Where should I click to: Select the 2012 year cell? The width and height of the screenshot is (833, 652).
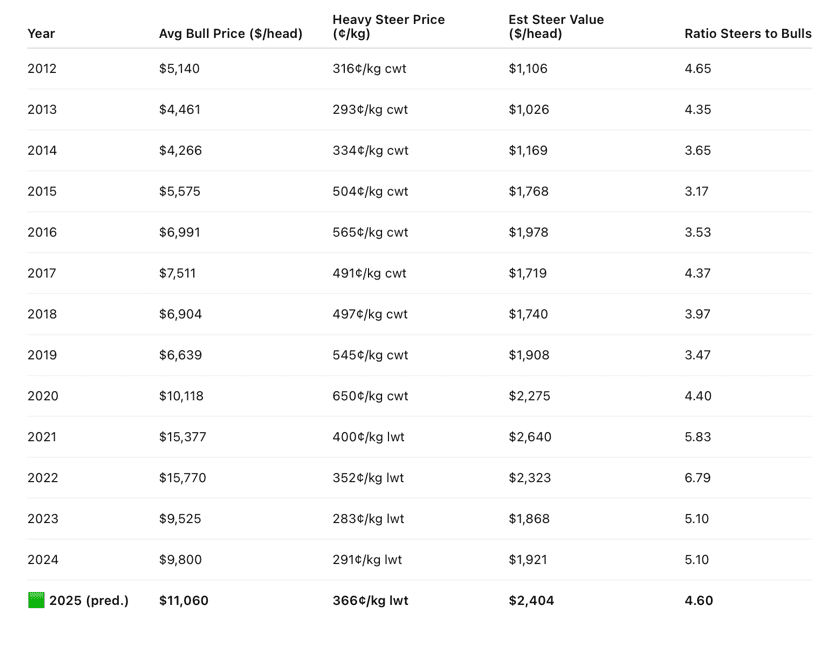tap(42, 69)
